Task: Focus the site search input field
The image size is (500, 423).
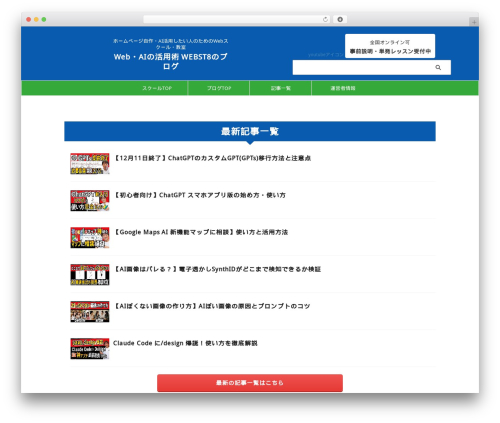Action: pyautogui.click(x=372, y=68)
